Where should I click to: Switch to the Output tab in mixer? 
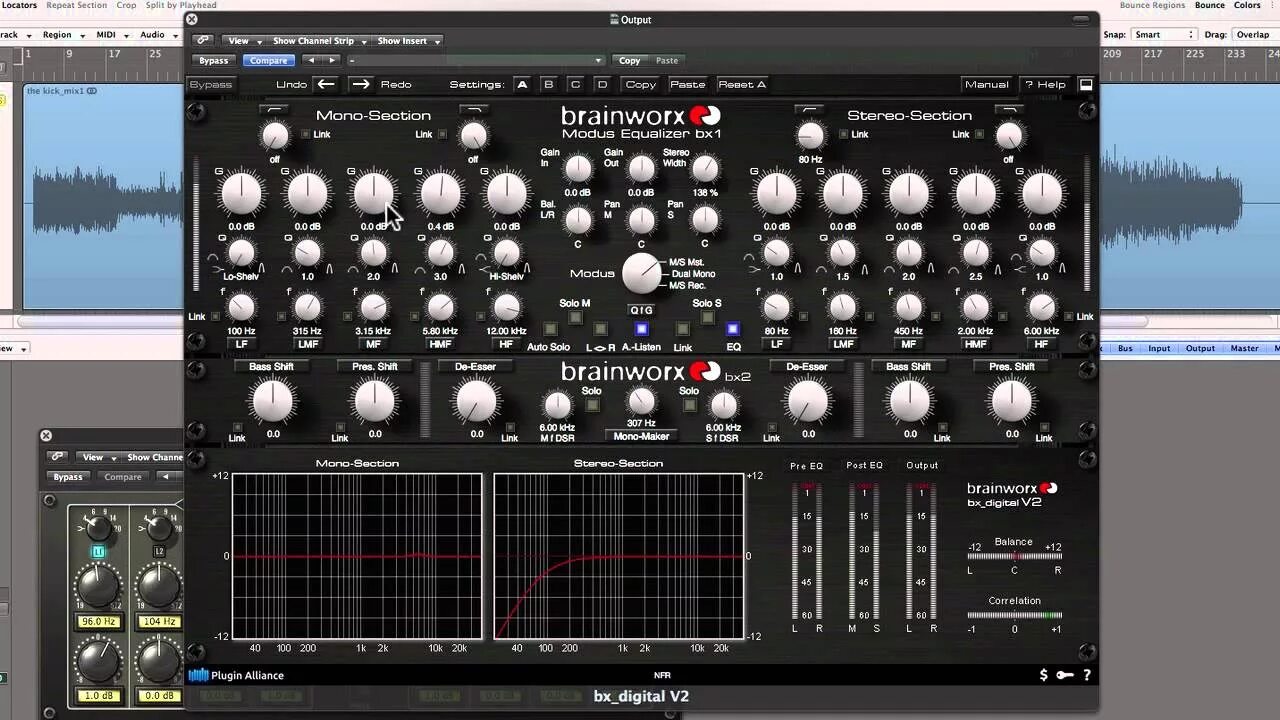[x=1200, y=348]
